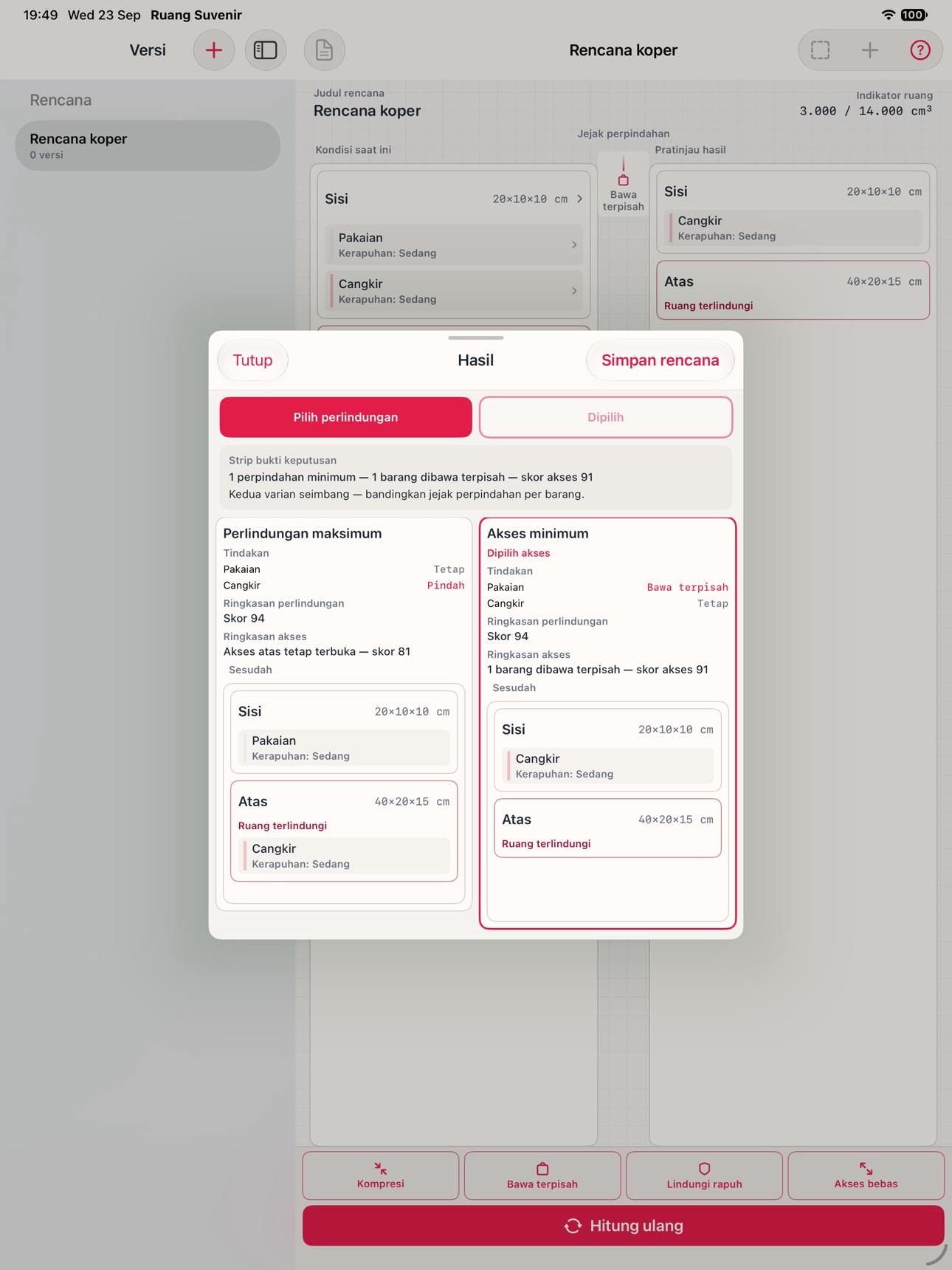This screenshot has width=952, height=1270.
Task: Click Strip bukti keputusan summary box
Action: (x=476, y=477)
